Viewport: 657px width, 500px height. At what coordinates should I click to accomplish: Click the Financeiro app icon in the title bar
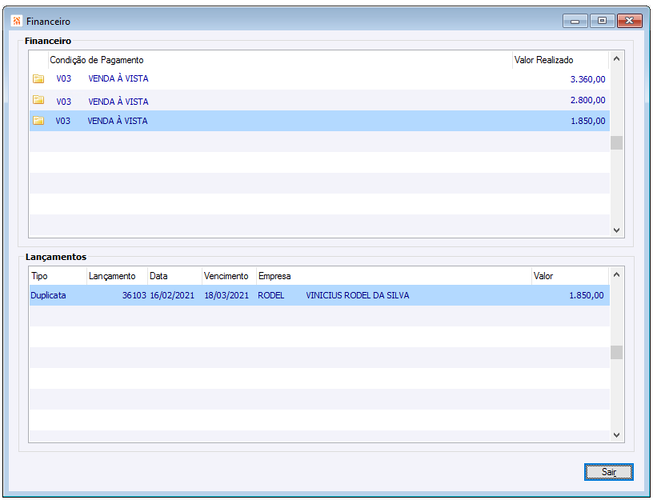[16, 21]
